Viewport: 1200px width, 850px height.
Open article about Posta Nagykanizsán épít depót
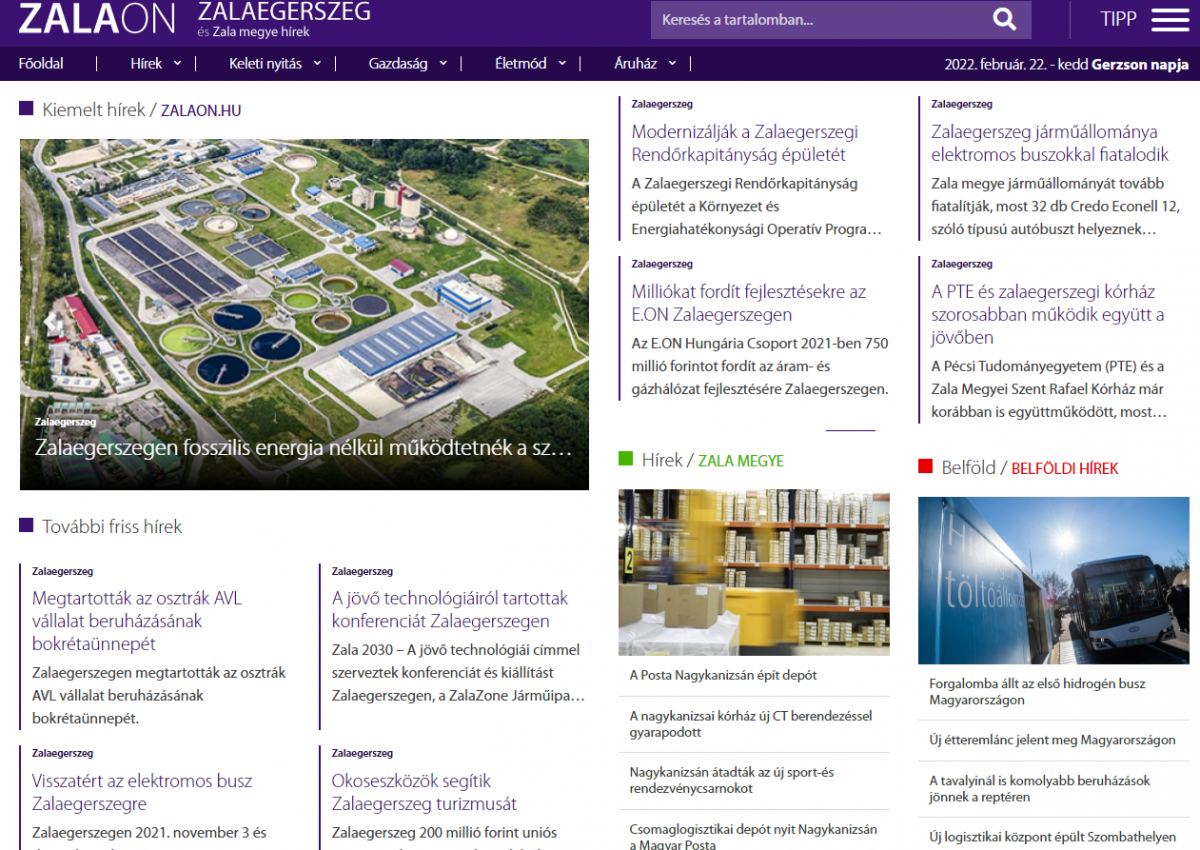tap(722, 675)
